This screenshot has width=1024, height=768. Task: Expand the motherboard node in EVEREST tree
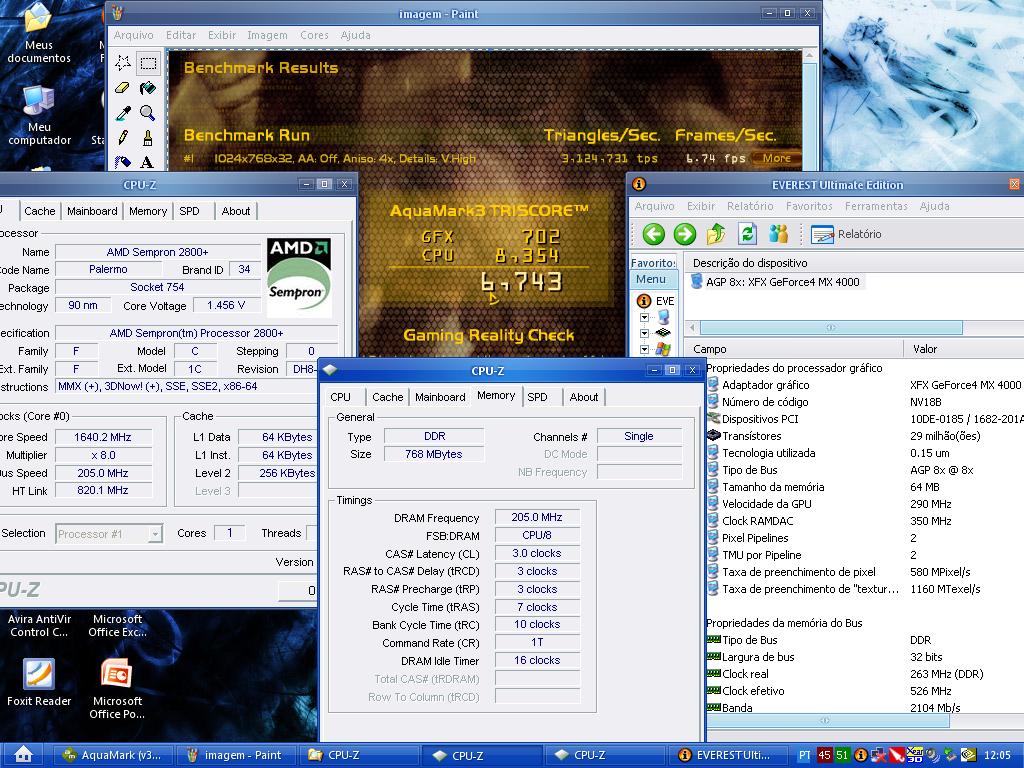[x=645, y=334]
